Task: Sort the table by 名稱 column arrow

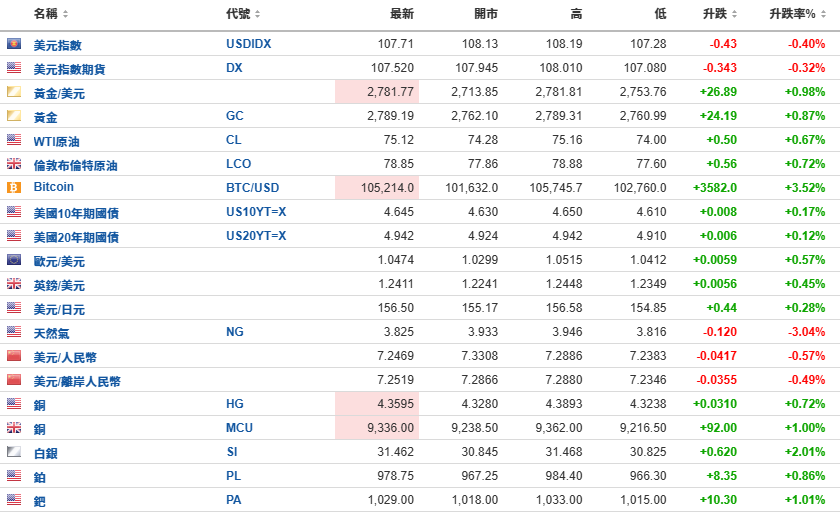Action: [66, 14]
